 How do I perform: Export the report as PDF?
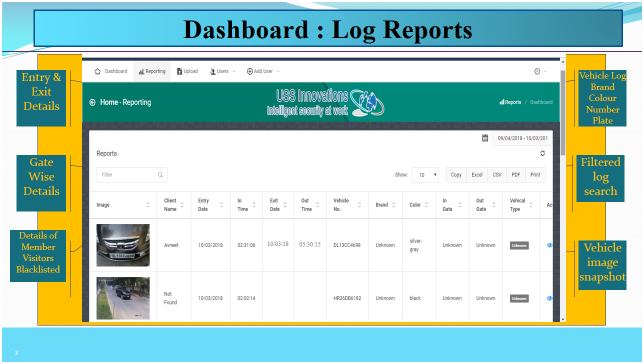[x=516, y=175]
